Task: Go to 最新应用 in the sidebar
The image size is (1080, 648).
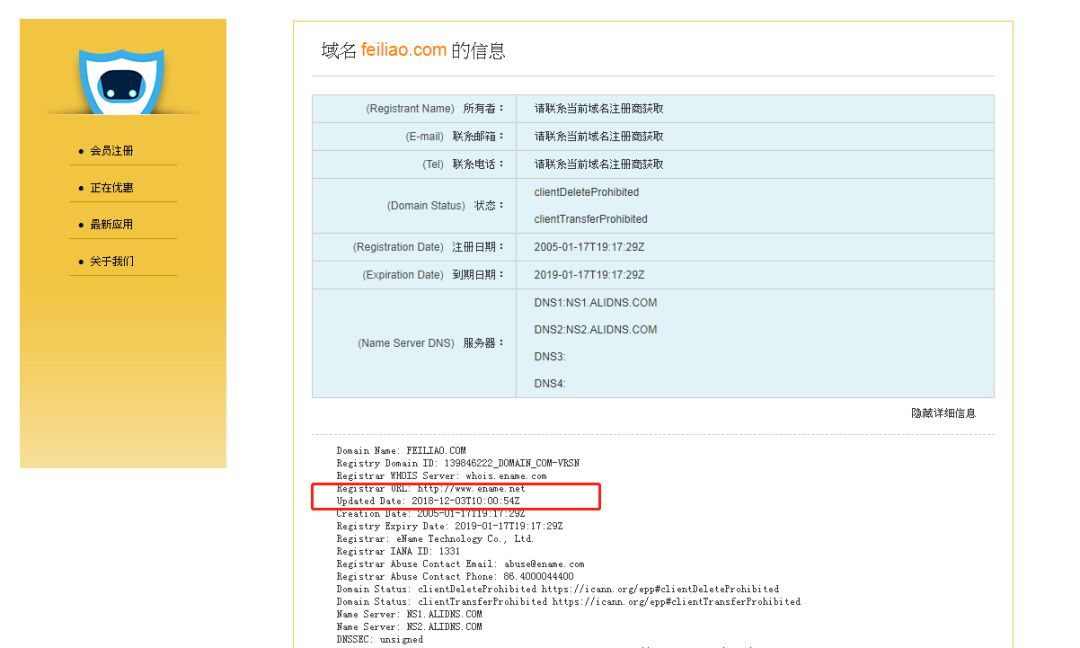Action: tap(111, 225)
